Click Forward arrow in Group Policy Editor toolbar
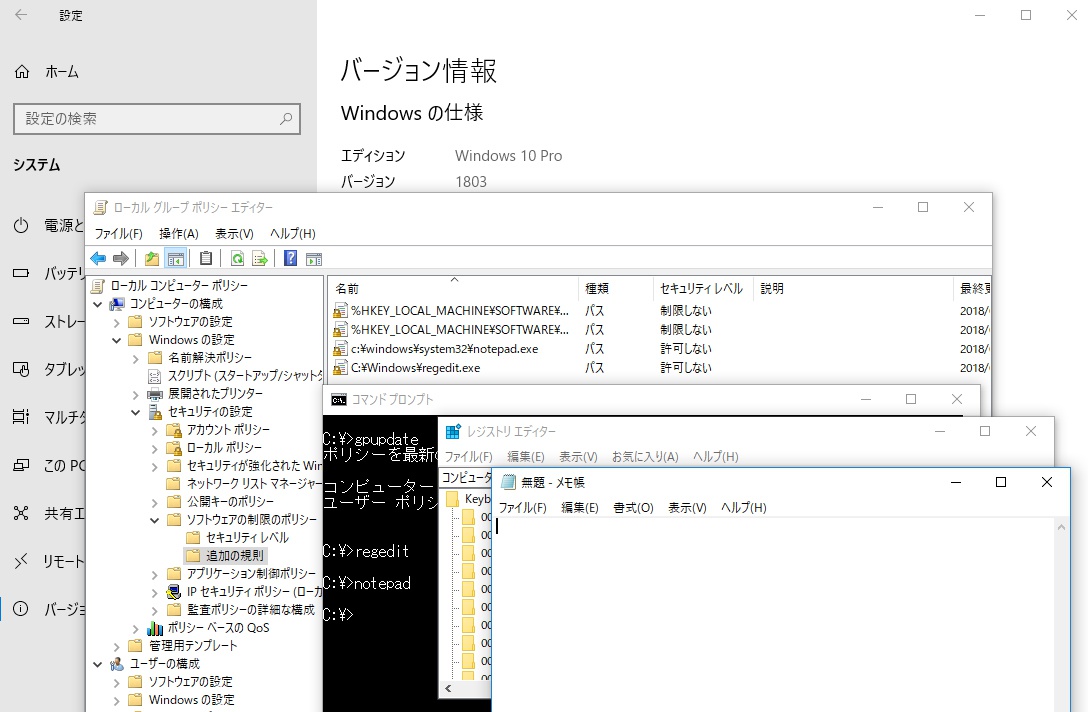Viewport: 1088px width, 712px height. [121, 259]
